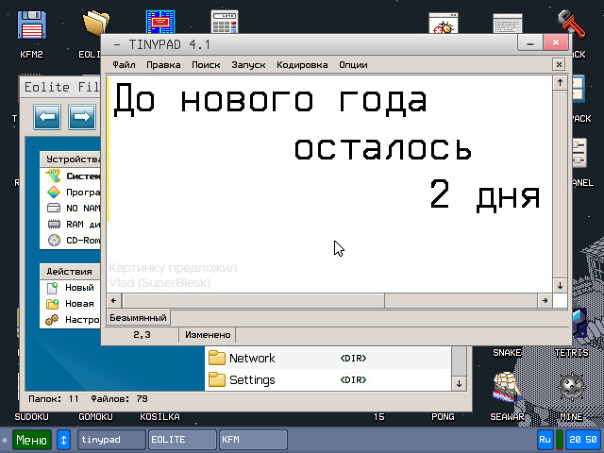Viewport: 604px width, 453px height.
Task: Click the Действия panel header in Eolite
Action: click(70, 272)
